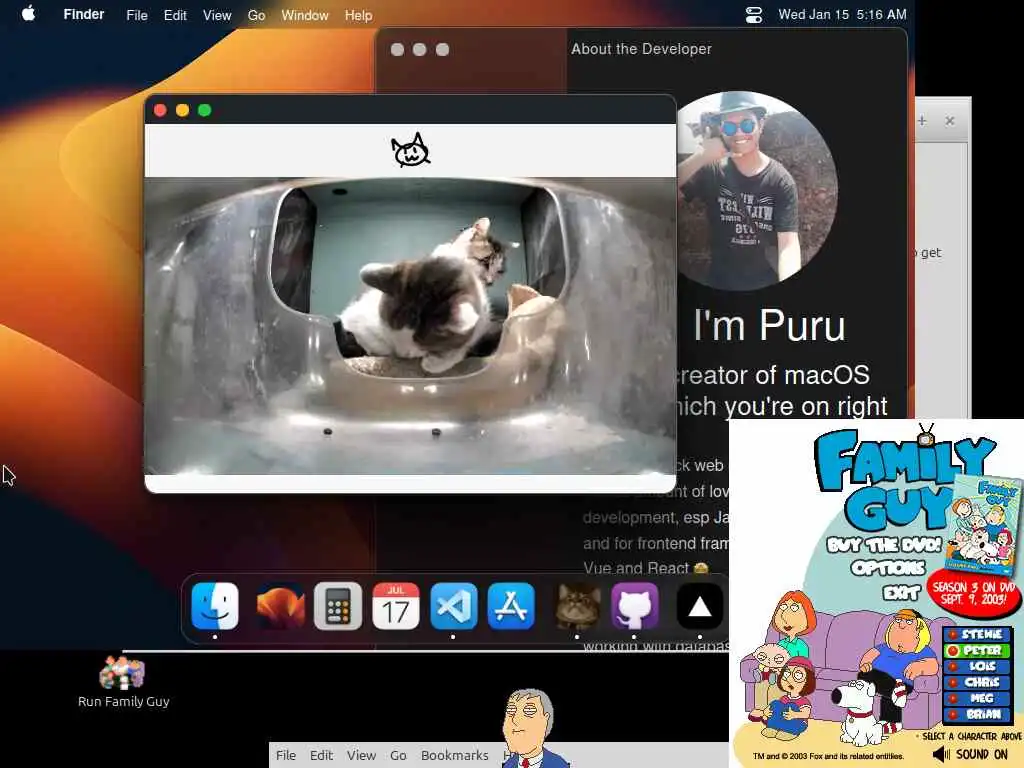Screen dimensions: 1024x768
Task: Open the View menu in macOS menu bar
Action: [217, 15]
